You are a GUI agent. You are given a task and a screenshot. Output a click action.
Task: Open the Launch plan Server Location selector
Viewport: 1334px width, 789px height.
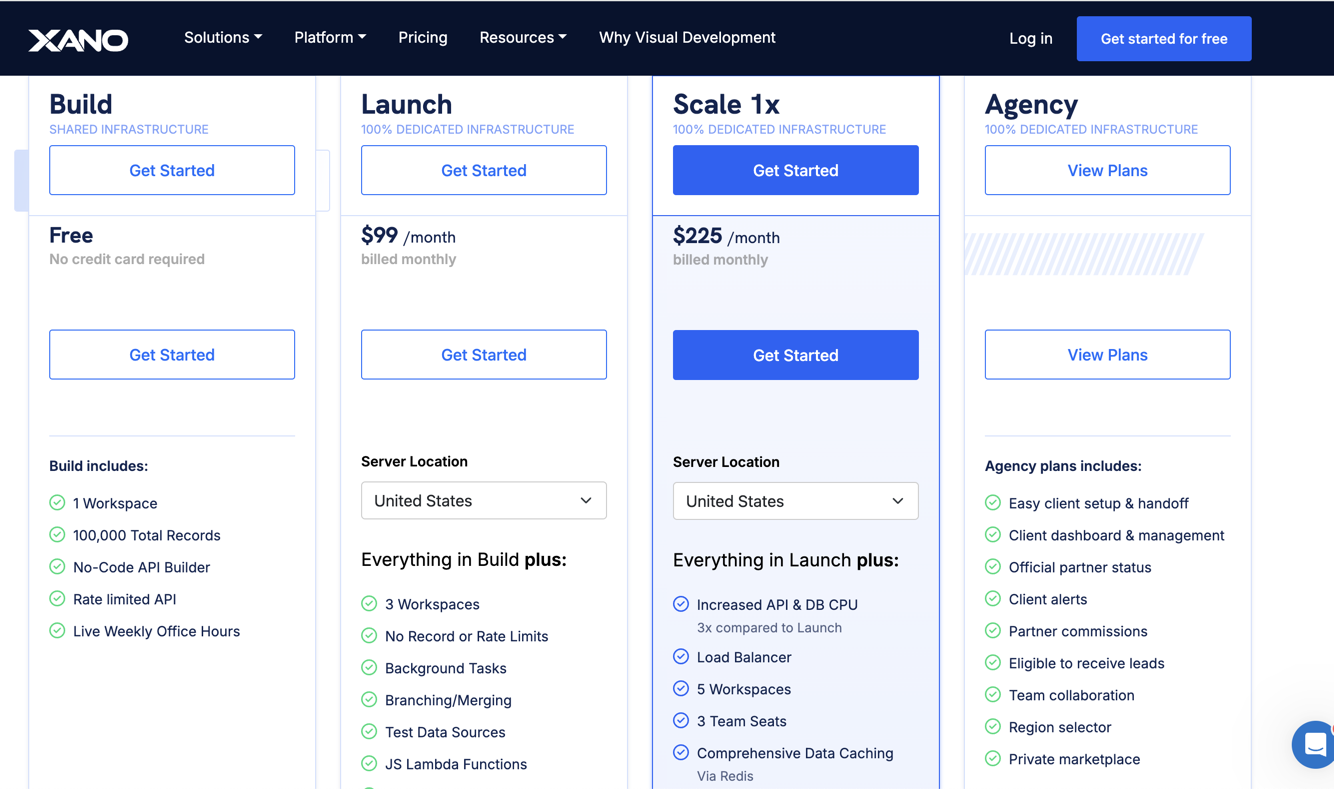(483, 500)
